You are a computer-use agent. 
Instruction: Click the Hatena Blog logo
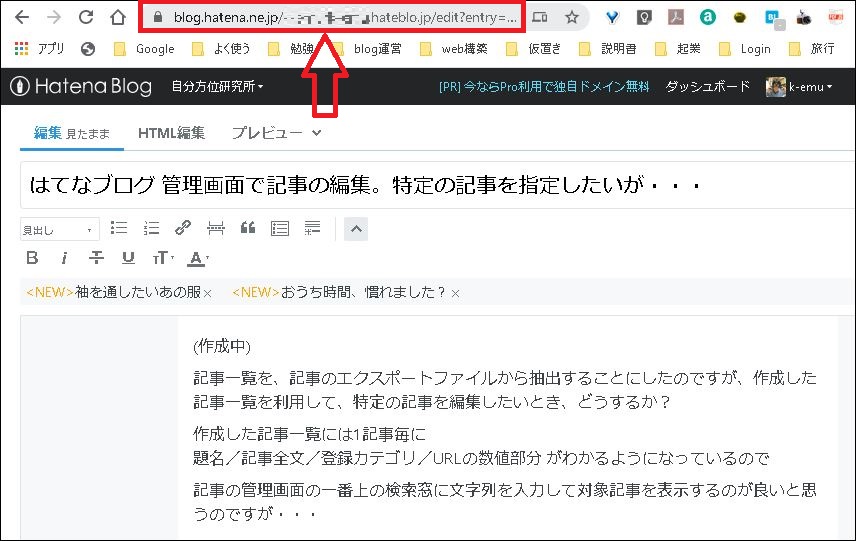click(x=81, y=86)
